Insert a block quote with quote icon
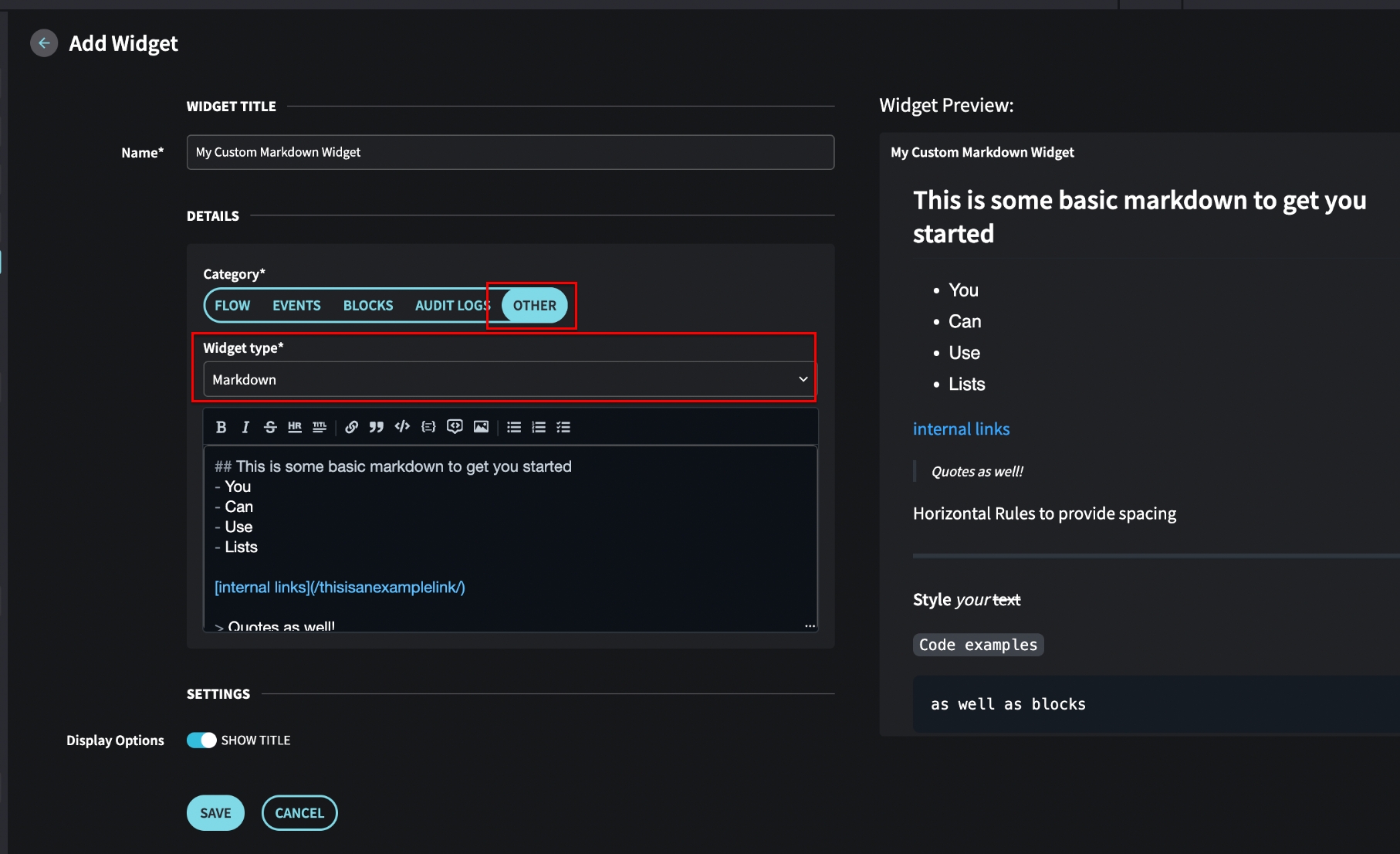Image resolution: width=1400 pixels, height=854 pixels. 377,427
